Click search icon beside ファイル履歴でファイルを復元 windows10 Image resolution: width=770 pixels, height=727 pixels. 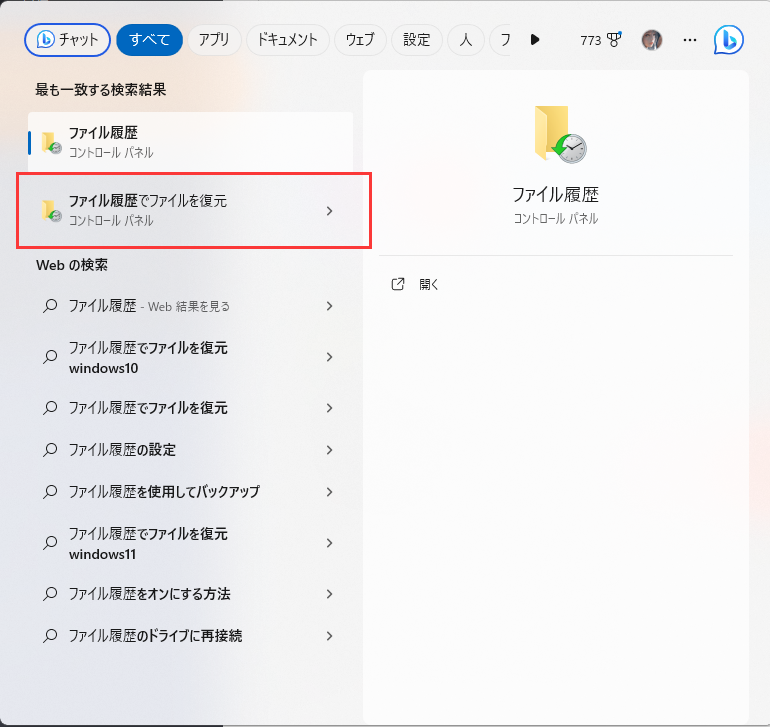click(x=50, y=357)
